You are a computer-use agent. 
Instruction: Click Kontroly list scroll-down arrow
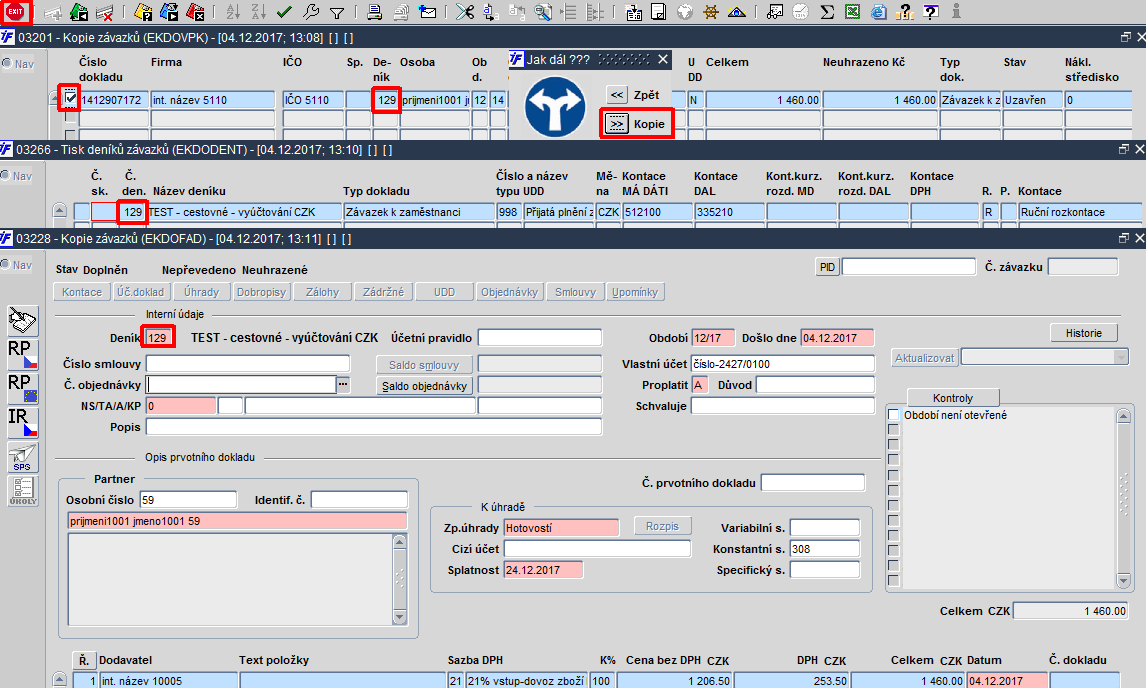point(1124,581)
